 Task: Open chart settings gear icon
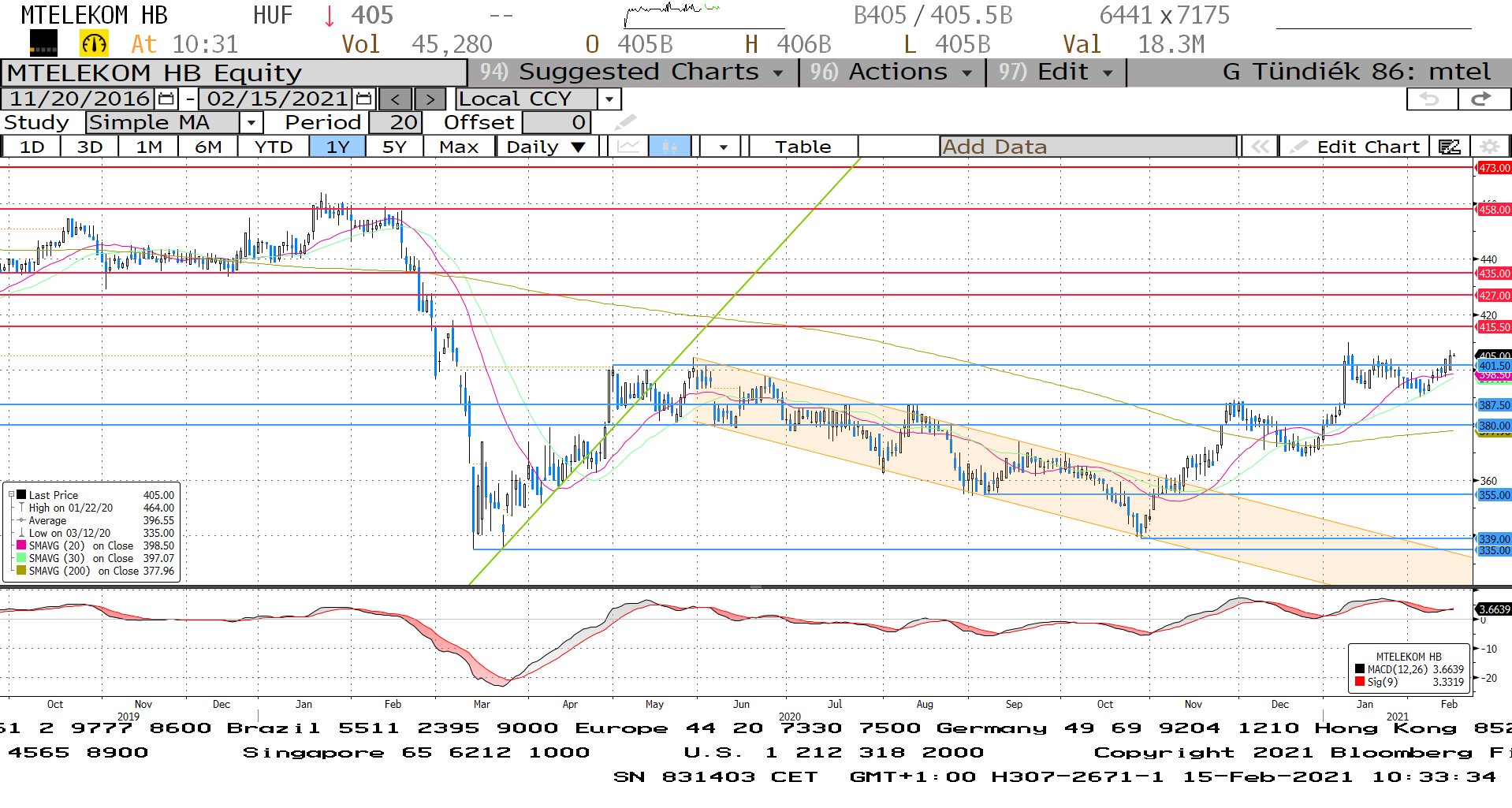tap(1489, 147)
